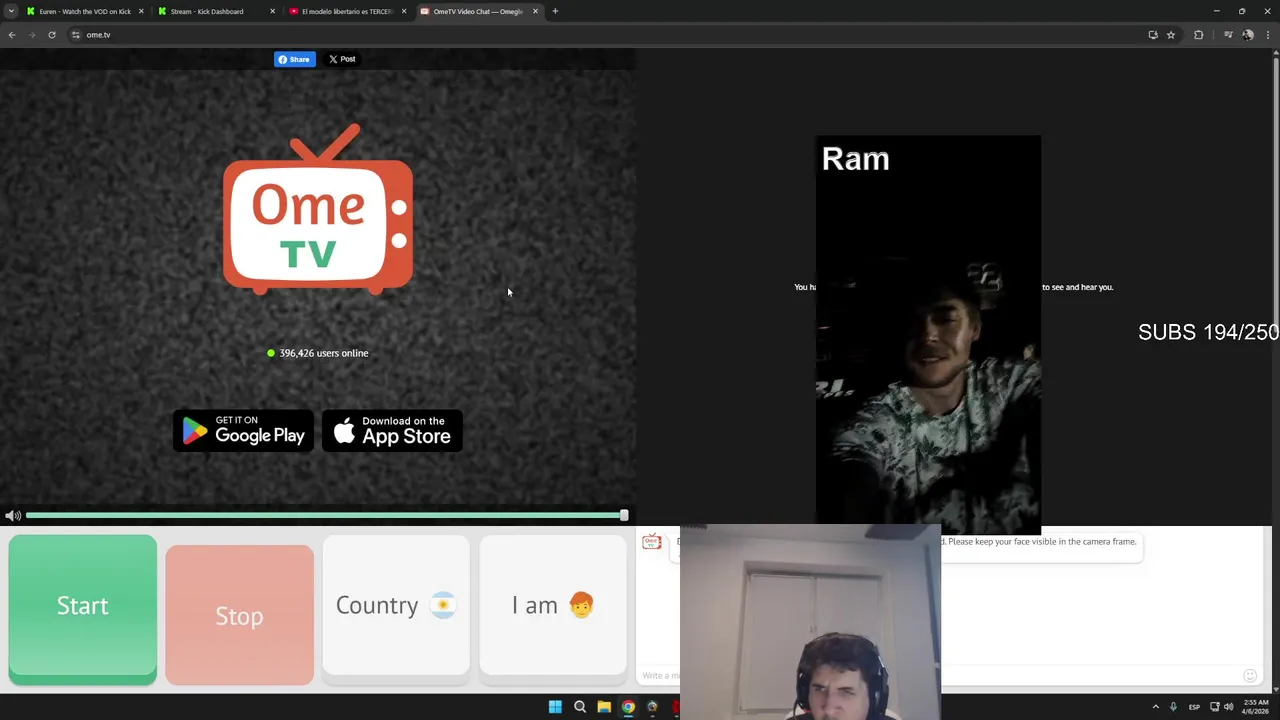The width and height of the screenshot is (1280, 720).
Task: Open the browser extensions menu
Action: click(1199, 35)
